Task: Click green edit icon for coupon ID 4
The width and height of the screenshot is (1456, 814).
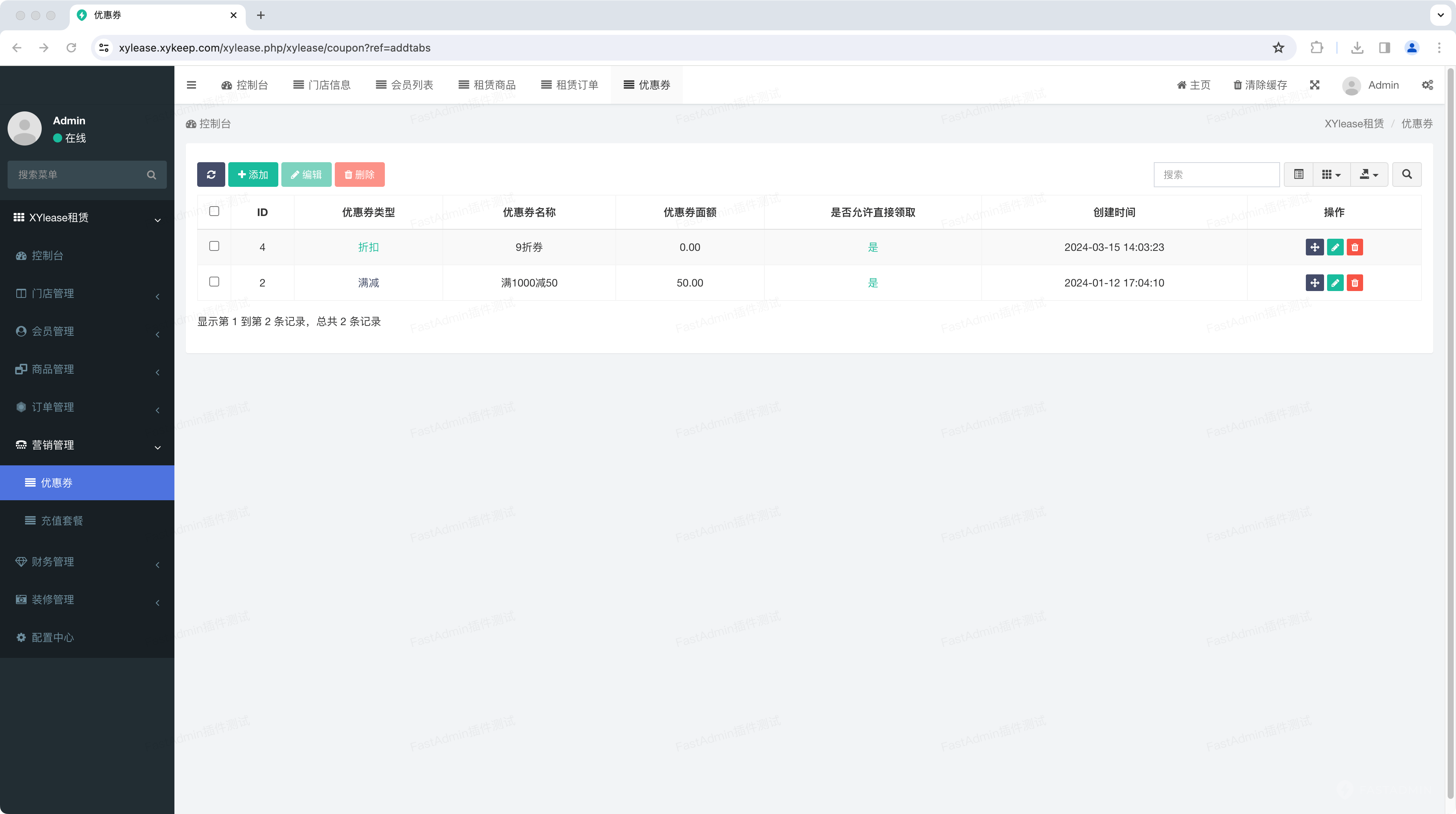Action: click(x=1335, y=247)
